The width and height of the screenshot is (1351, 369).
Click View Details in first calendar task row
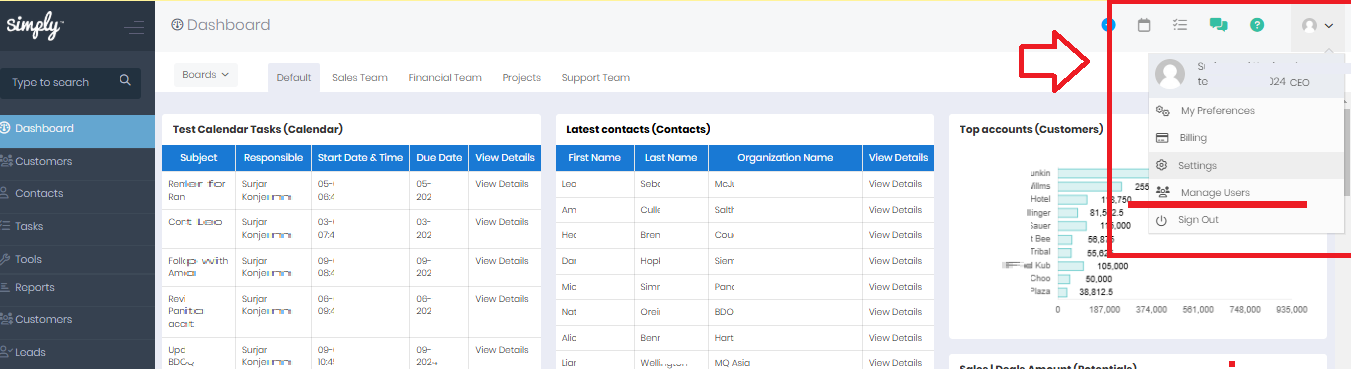(x=502, y=184)
